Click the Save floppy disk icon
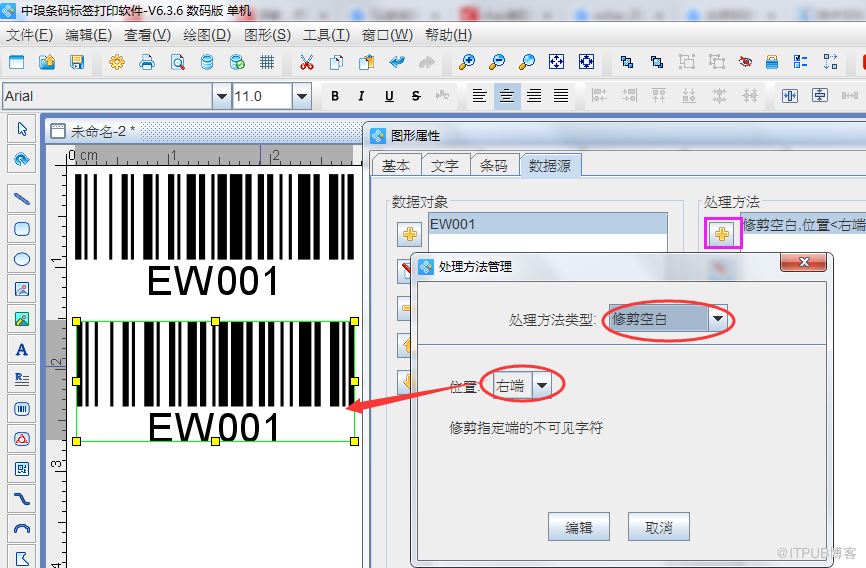Screen dimensions: 866x568 77,62
